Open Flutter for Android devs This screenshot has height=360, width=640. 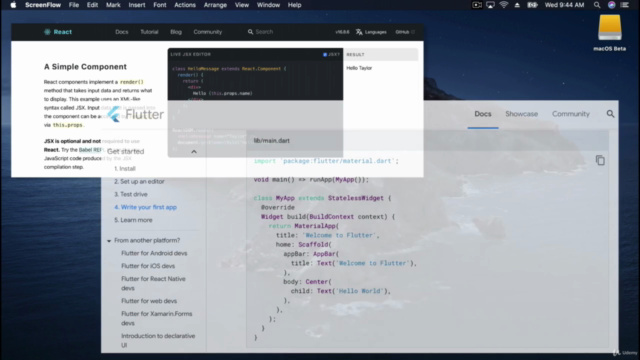coord(154,253)
